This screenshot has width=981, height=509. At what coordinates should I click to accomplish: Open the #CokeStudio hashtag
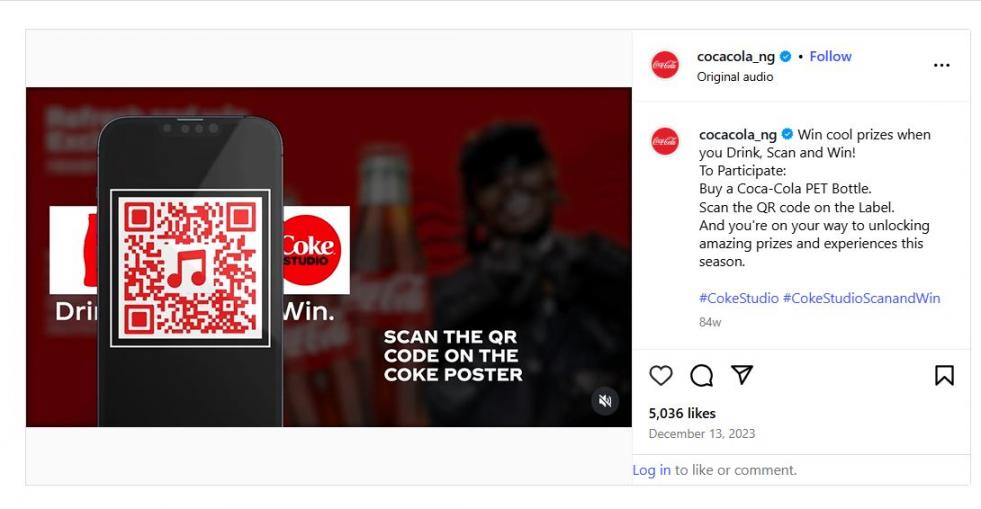click(x=739, y=298)
